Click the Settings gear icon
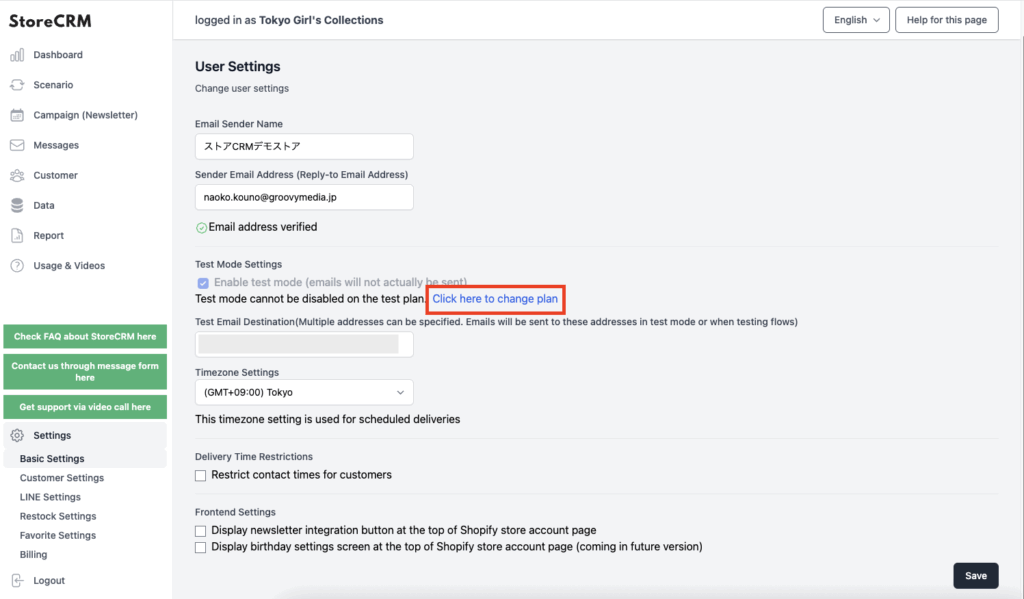The image size is (1024, 599). [17, 435]
